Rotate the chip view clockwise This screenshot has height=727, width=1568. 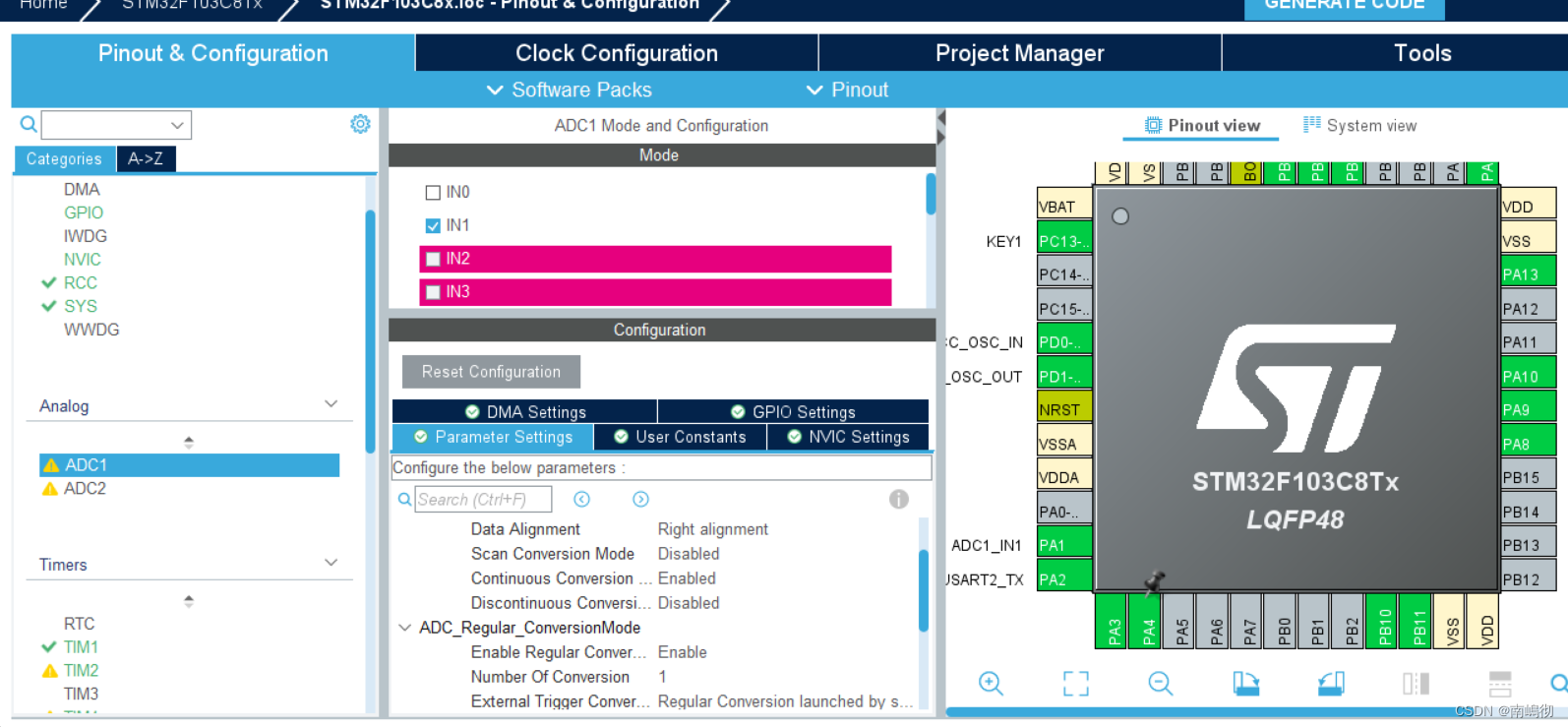point(1246,684)
